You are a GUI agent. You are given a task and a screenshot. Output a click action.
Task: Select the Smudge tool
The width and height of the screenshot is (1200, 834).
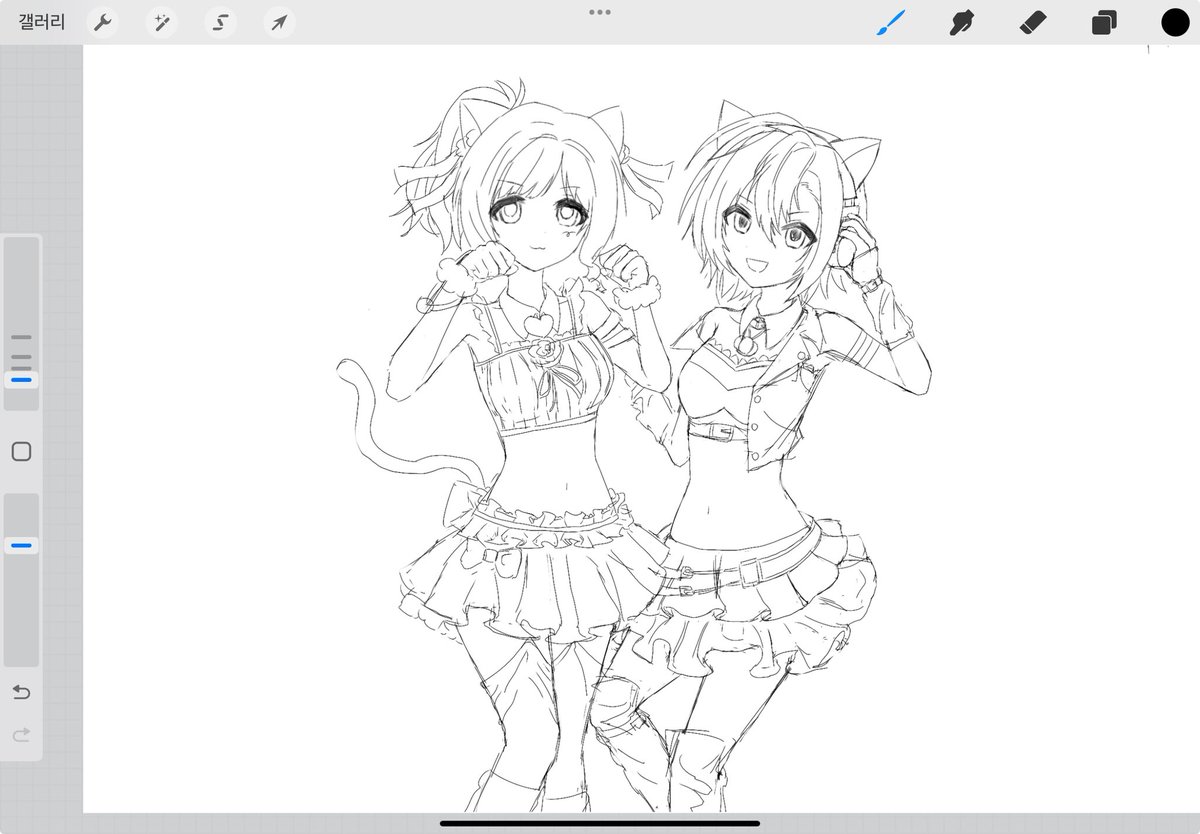pyautogui.click(x=961, y=22)
